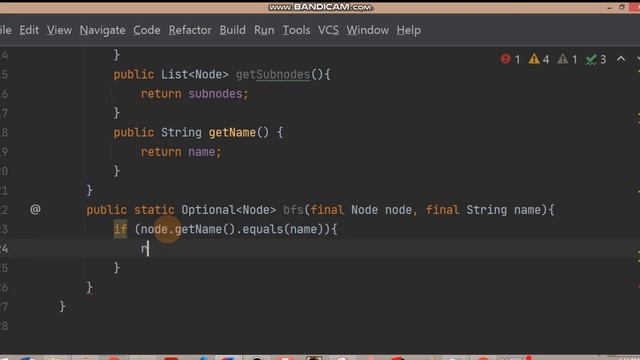Open the VCS menu

(x=328, y=30)
